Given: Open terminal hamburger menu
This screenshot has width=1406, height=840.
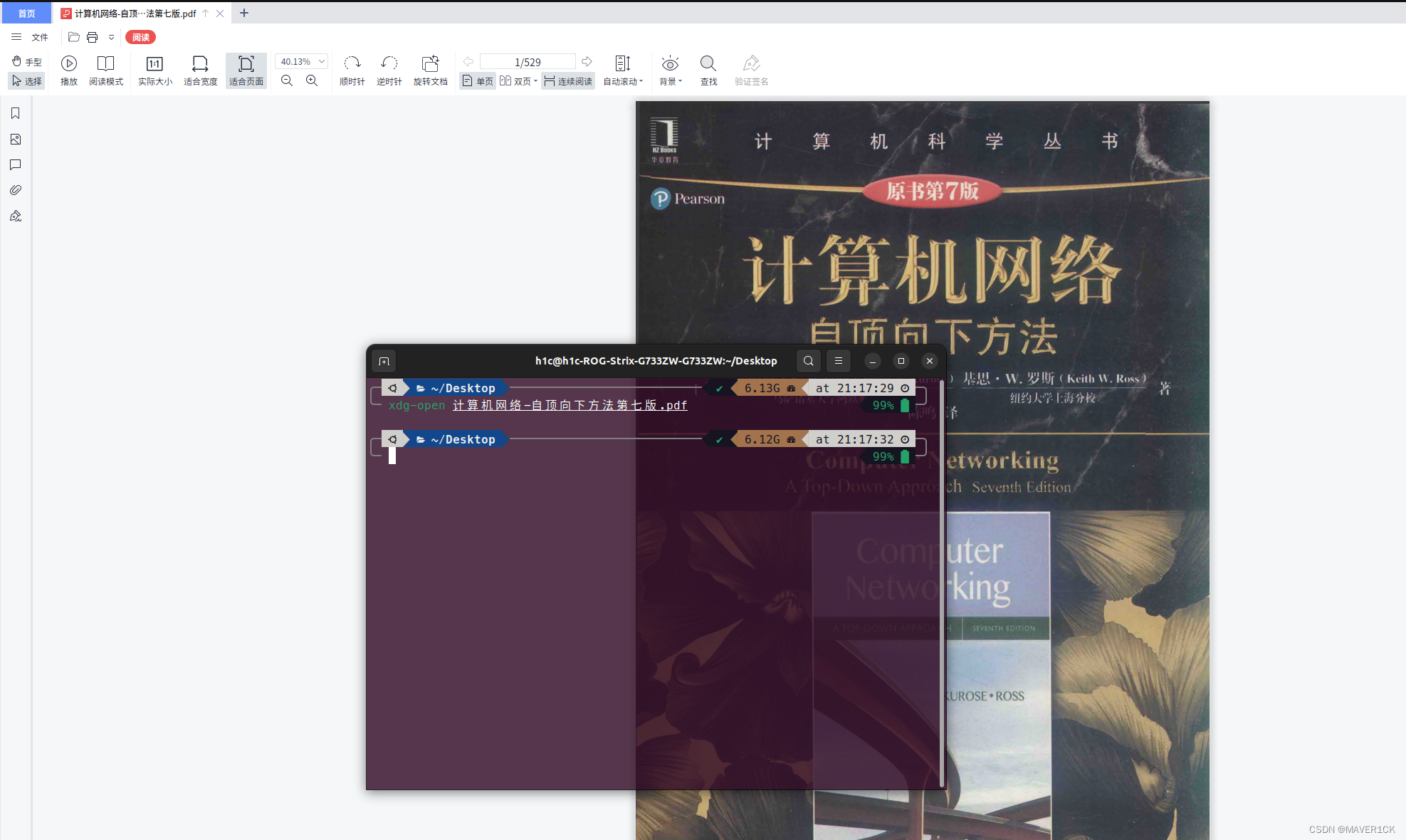Looking at the screenshot, I should (x=839, y=361).
